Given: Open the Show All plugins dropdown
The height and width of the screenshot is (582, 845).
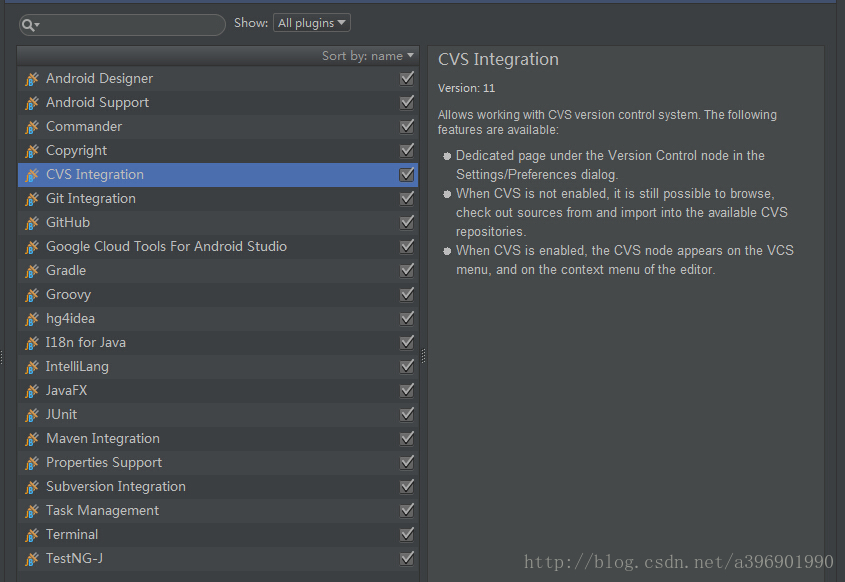Looking at the screenshot, I should point(312,23).
